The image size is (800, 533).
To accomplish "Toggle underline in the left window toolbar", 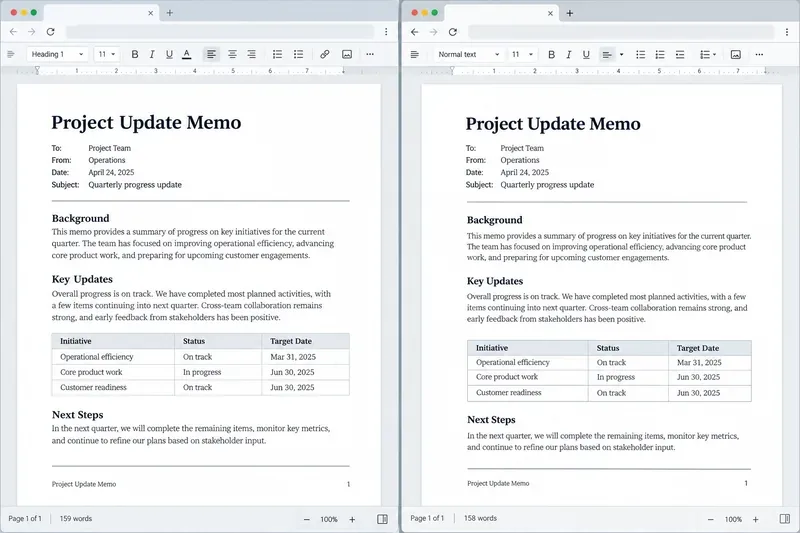I will pos(169,54).
